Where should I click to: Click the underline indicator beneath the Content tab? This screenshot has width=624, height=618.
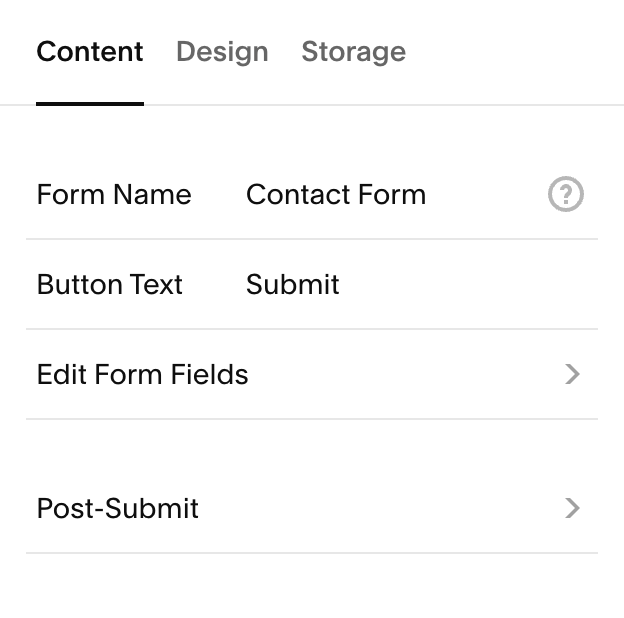pos(90,104)
